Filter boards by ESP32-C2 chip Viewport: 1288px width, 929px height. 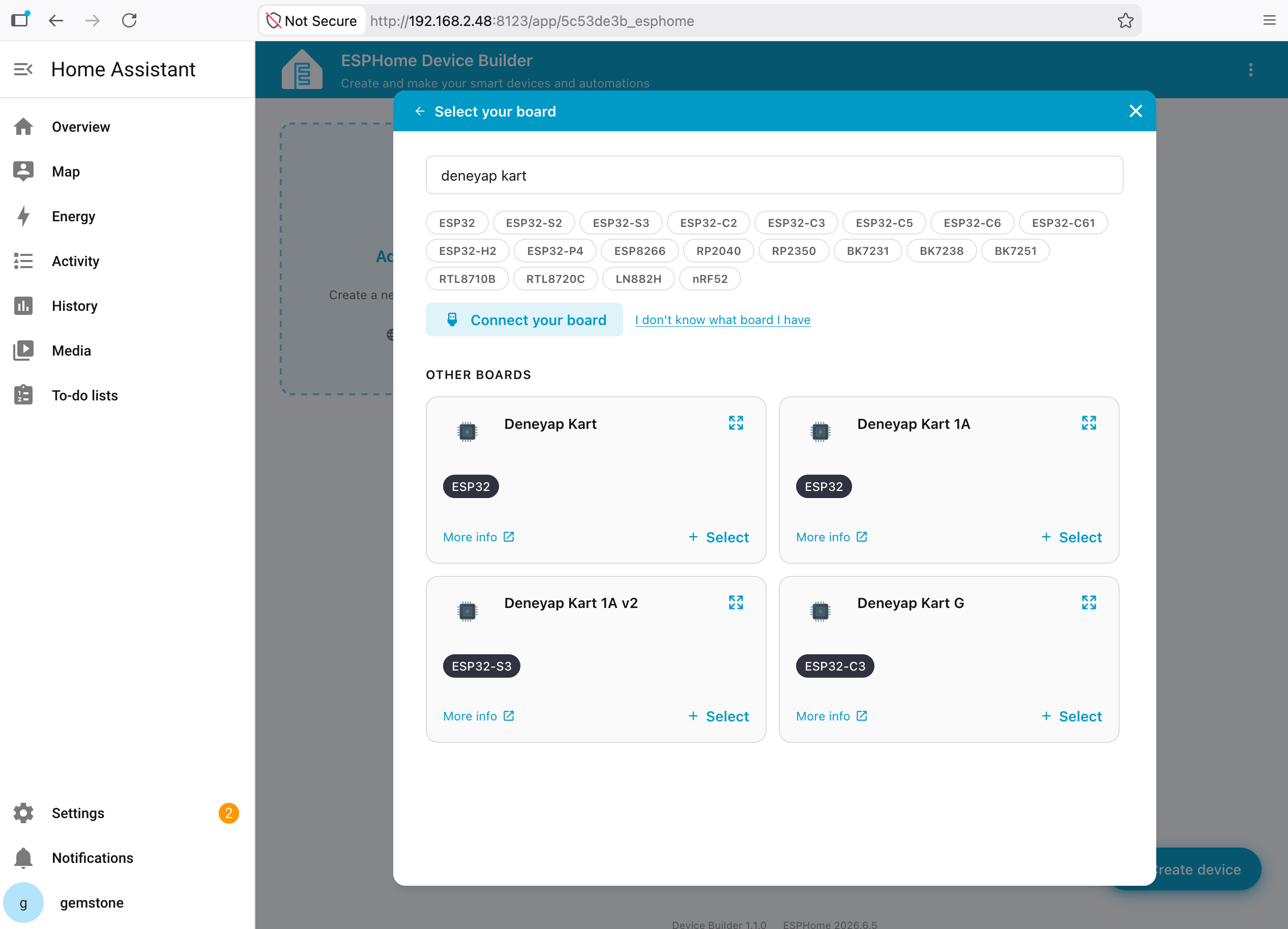[708, 223]
